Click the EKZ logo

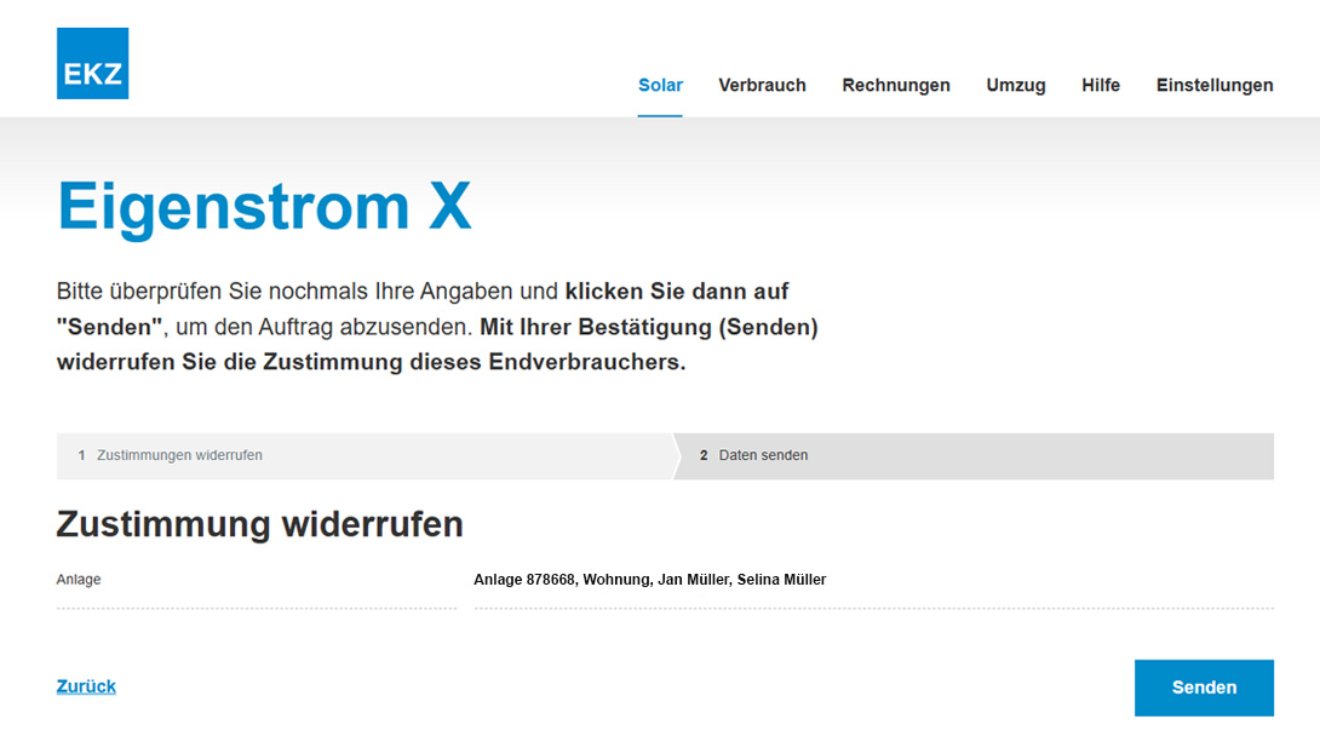pos(95,64)
